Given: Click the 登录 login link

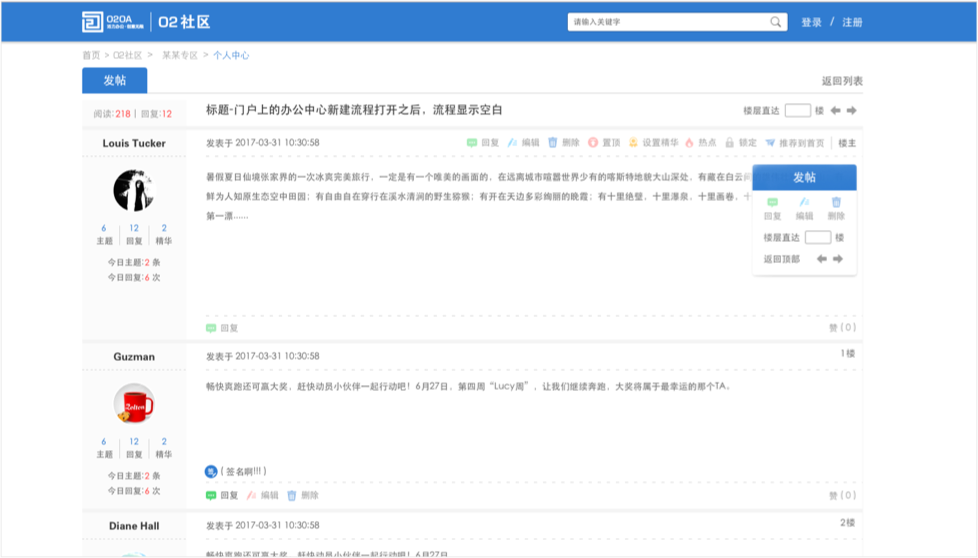Looking at the screenshot, I should pos(811,22).
